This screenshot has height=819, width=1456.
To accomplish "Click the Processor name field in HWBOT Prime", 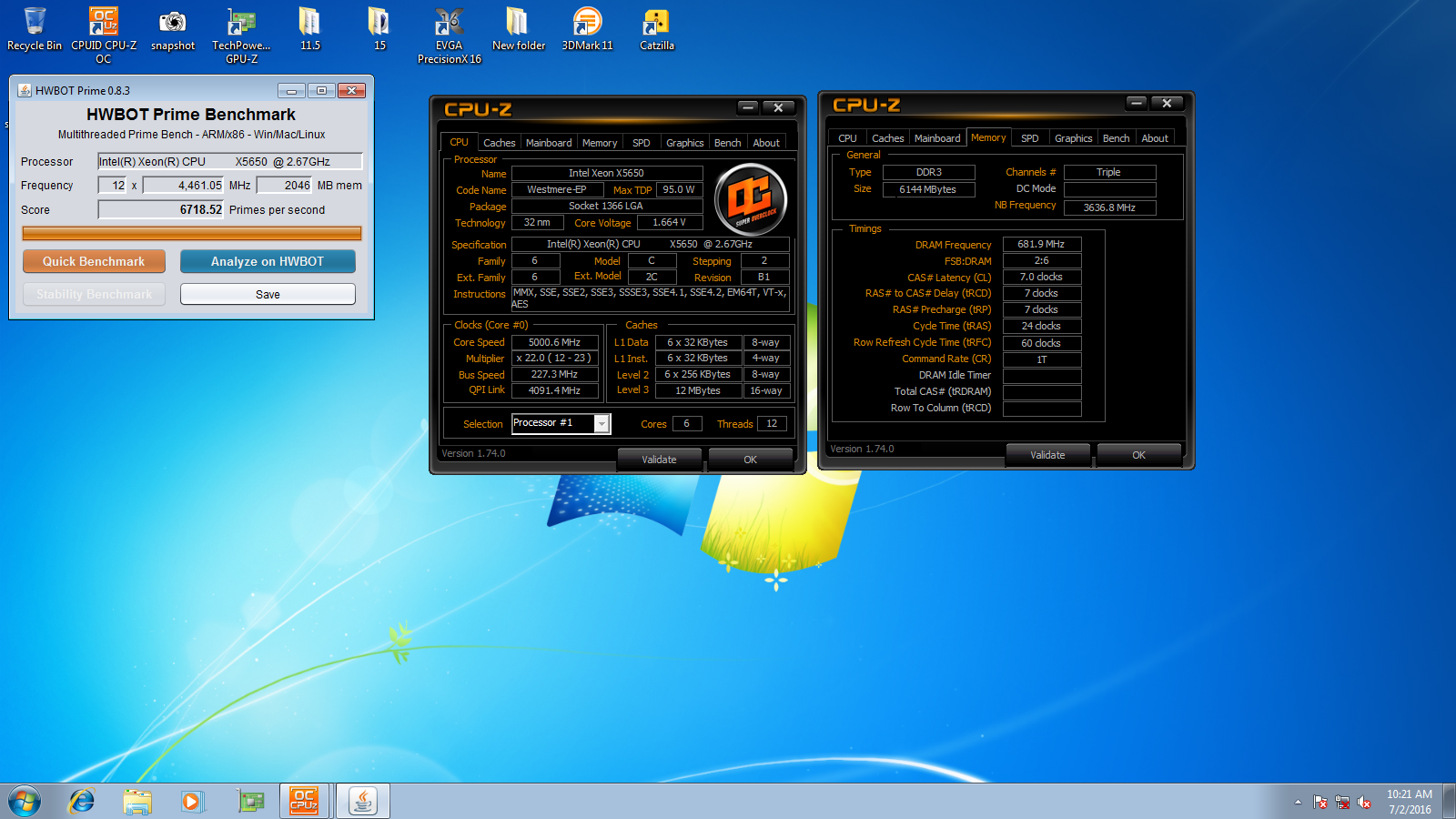I will [x=230, y=161].
